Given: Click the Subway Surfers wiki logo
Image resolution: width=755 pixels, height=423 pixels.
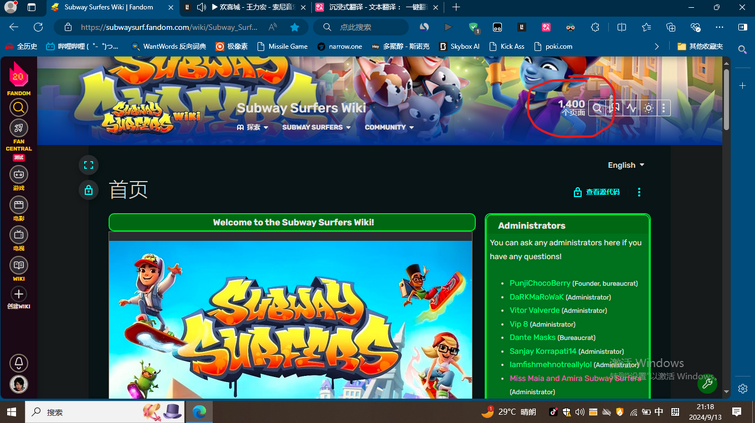Looking at the screenshot, I should (150, 119).
